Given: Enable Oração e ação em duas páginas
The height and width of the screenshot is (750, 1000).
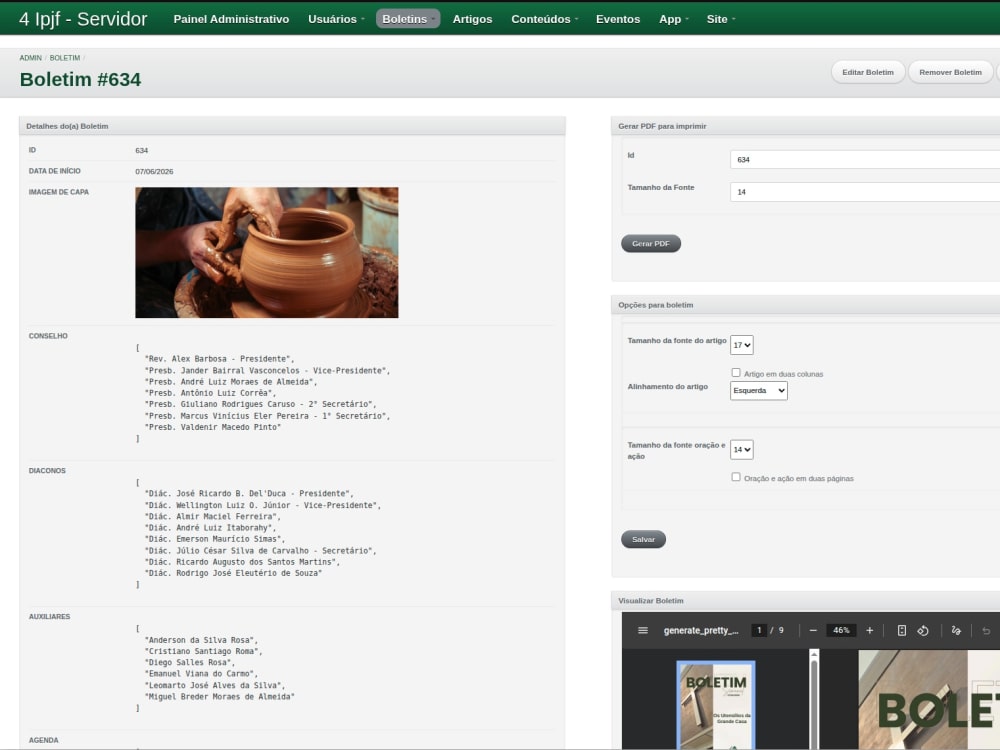Looking at the screenshot, I should click(x=736, y=477).
